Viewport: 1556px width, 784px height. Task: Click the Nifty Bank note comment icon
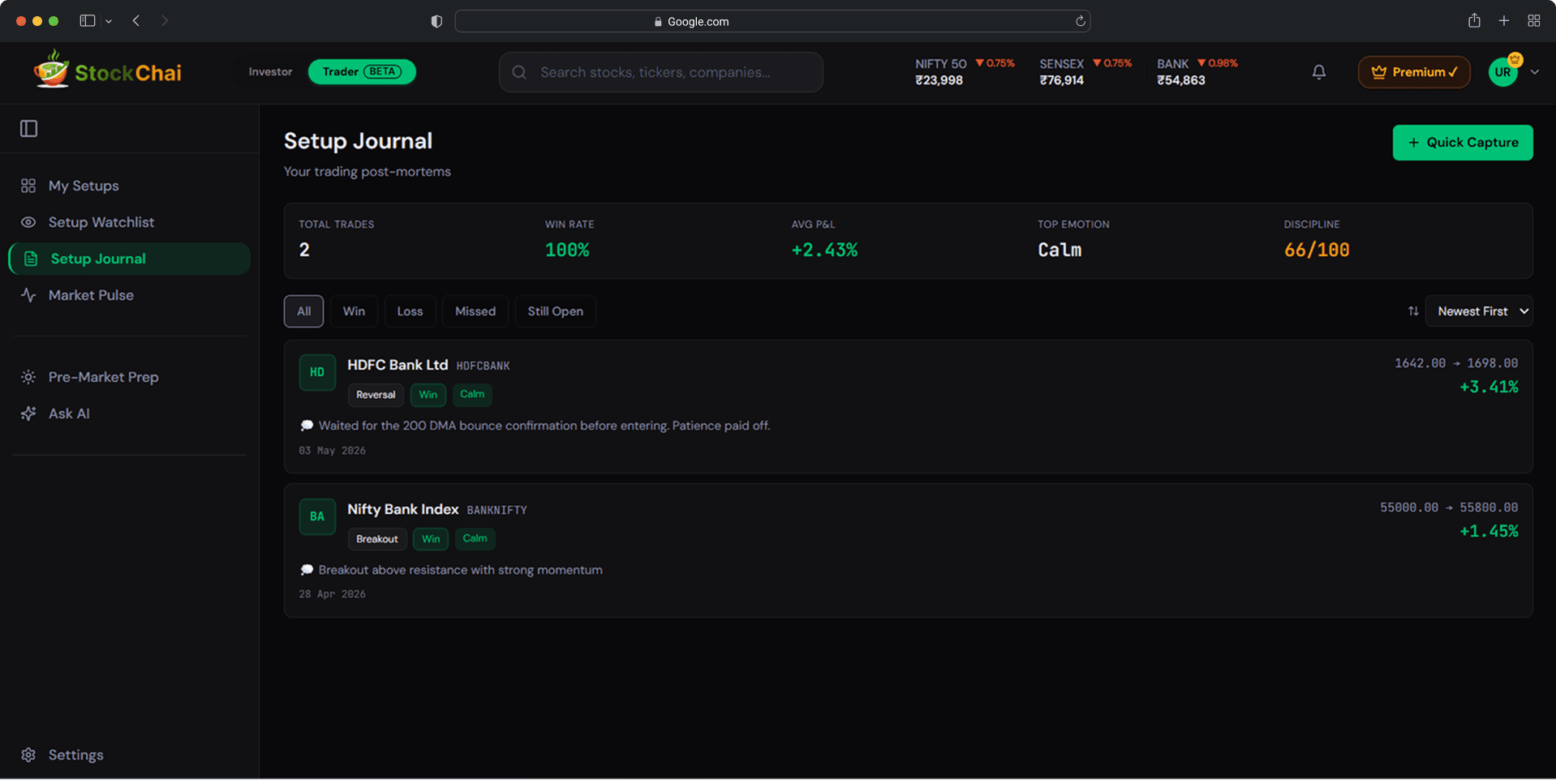307,570
